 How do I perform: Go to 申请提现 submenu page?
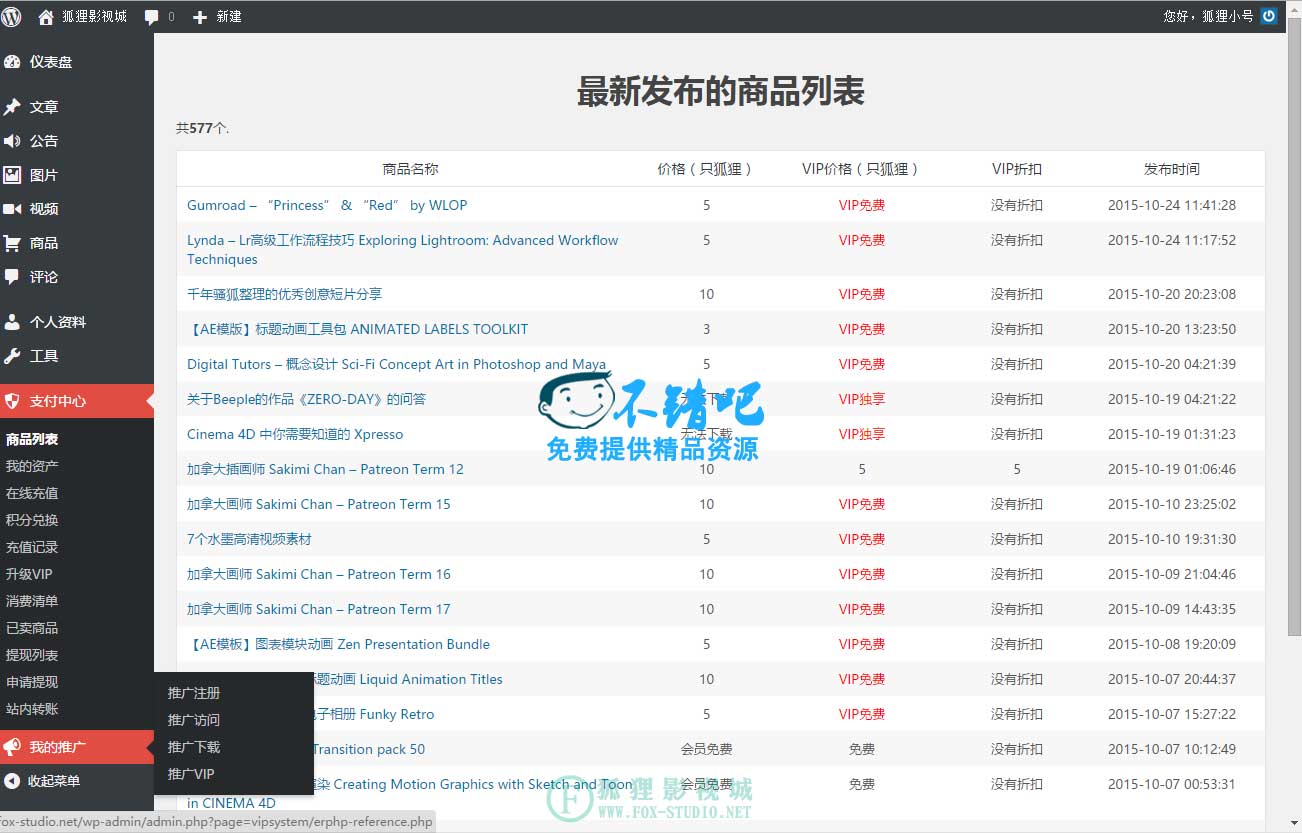coord(32,682)
